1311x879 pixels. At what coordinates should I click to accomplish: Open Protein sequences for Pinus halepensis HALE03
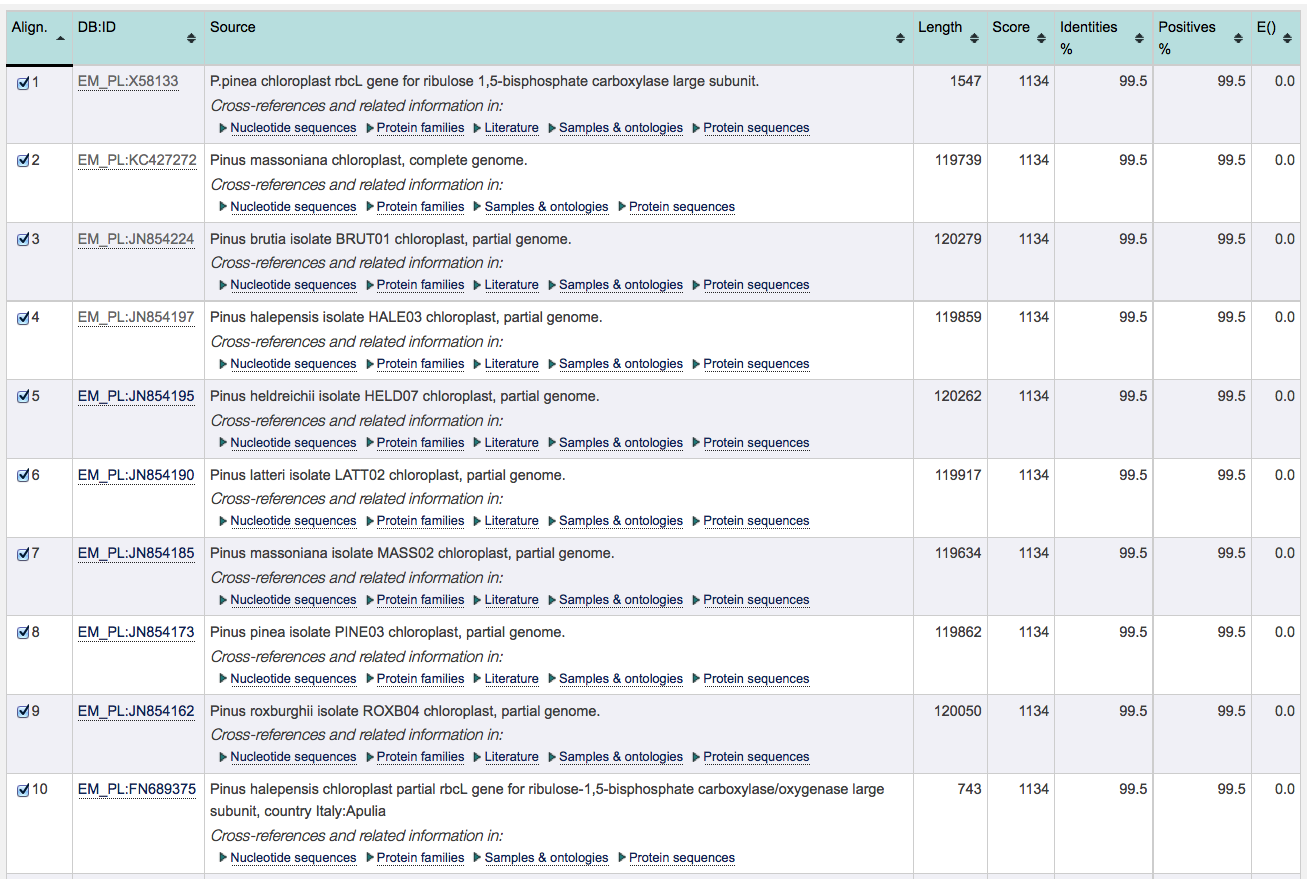[x=756, y=363]
